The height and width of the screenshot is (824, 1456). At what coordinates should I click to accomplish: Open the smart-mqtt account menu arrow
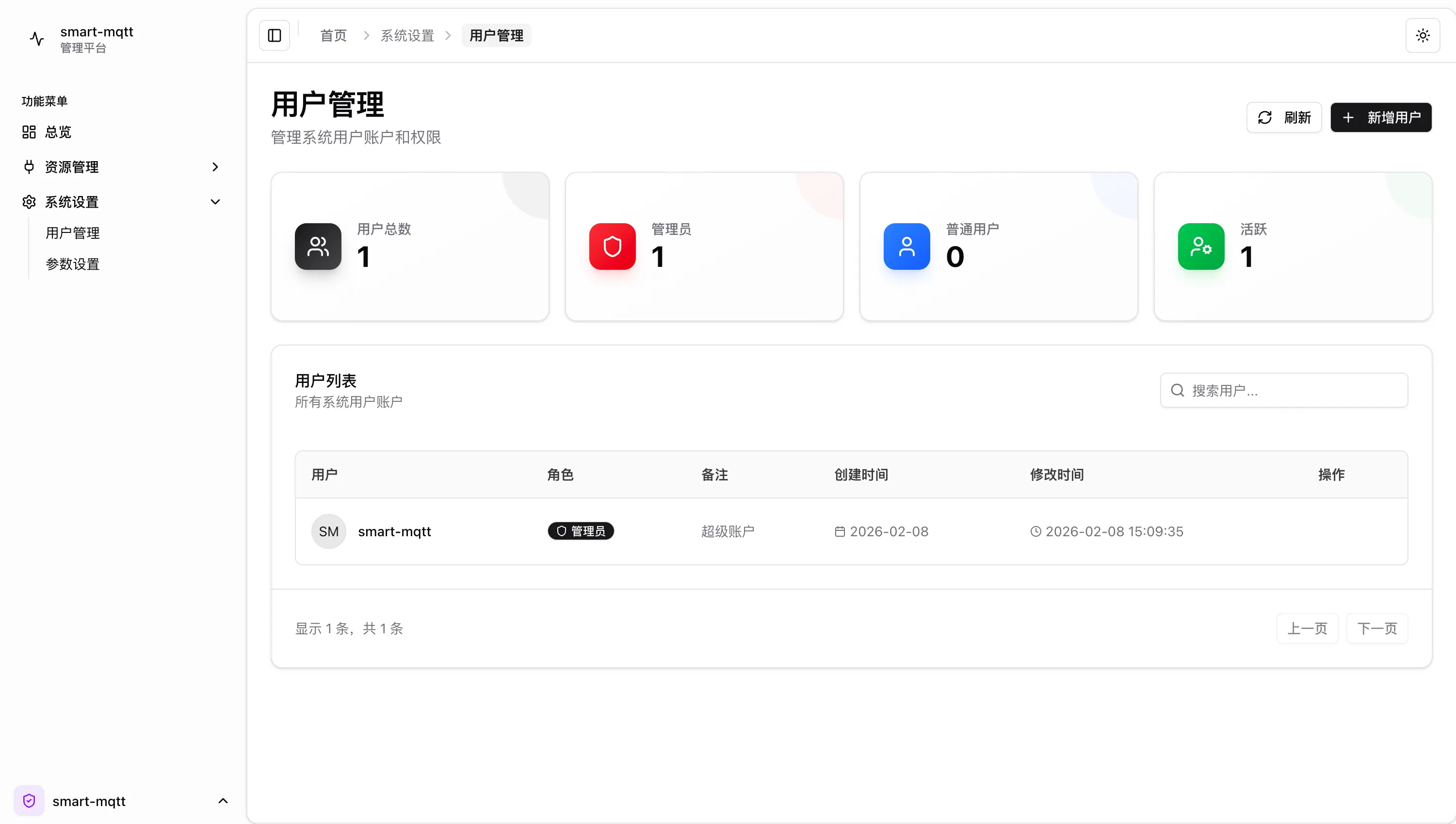(x=223, y=800)
